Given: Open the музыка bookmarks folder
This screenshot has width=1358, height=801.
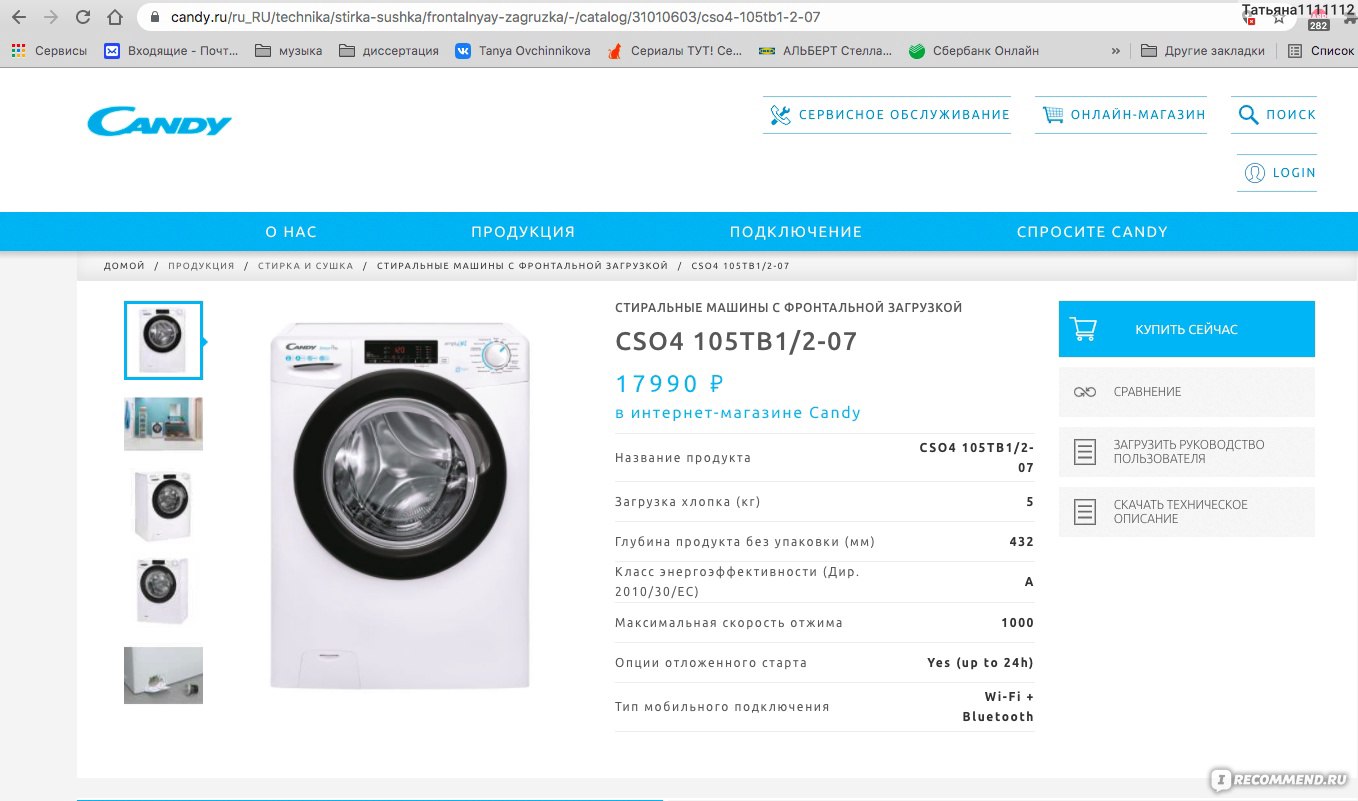Looking at the screenshot, I should 289,50.
